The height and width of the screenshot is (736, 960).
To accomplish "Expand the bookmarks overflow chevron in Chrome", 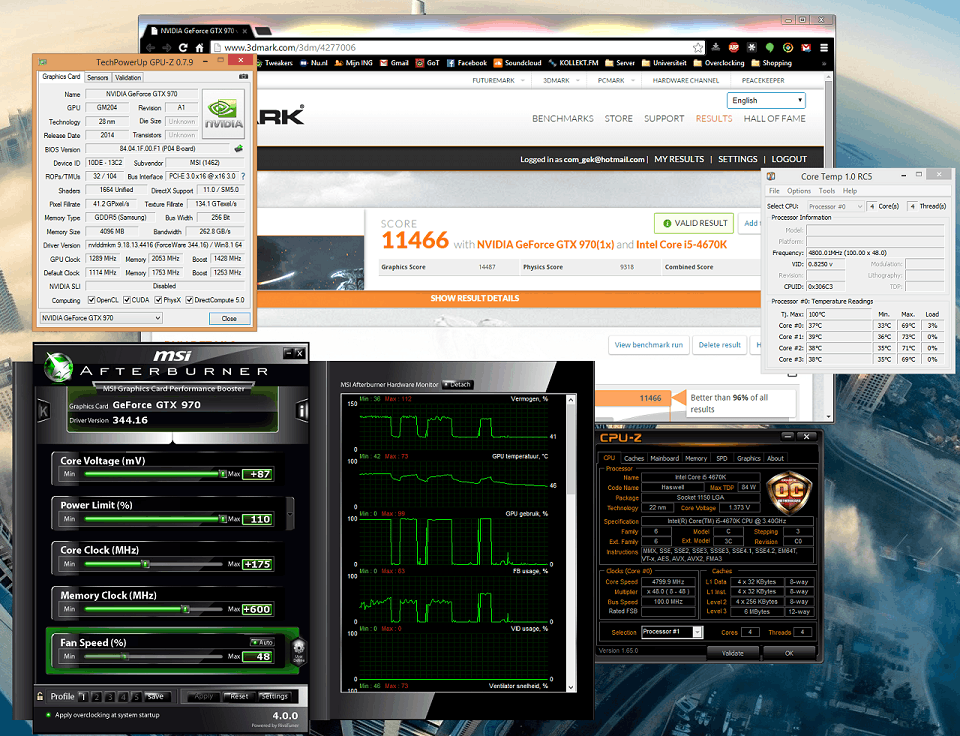I will pyautogui.click(x=823, y=63).
